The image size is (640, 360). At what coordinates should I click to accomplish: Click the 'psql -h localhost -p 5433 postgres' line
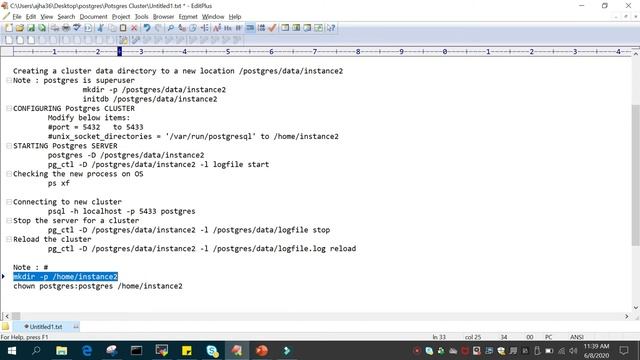(122, 211)
